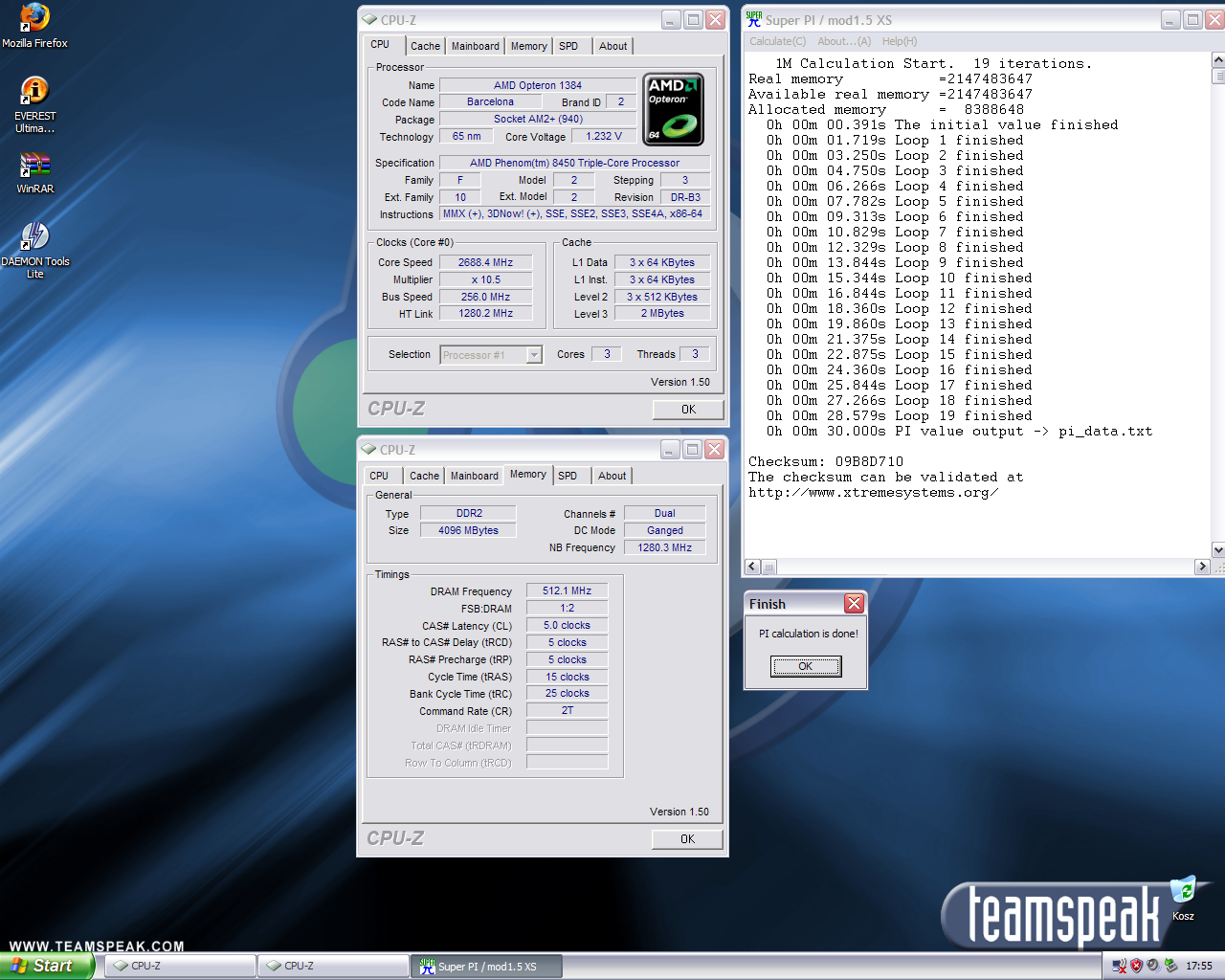Click the code name value Barcelona
This screenshot has height=980, width=1225.
490,102
